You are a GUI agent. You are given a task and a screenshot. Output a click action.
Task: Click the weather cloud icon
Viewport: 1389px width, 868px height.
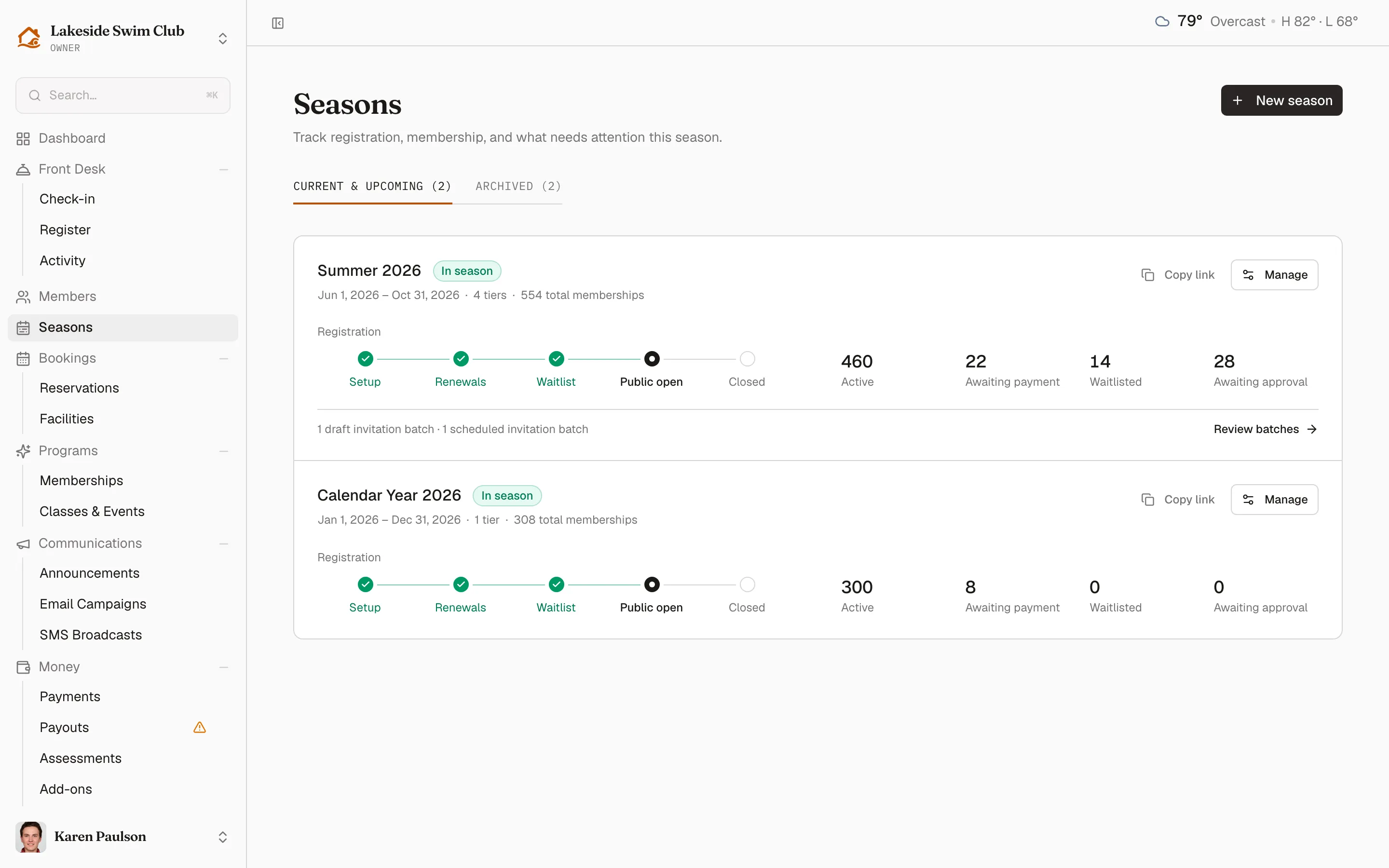(1162, 22)
